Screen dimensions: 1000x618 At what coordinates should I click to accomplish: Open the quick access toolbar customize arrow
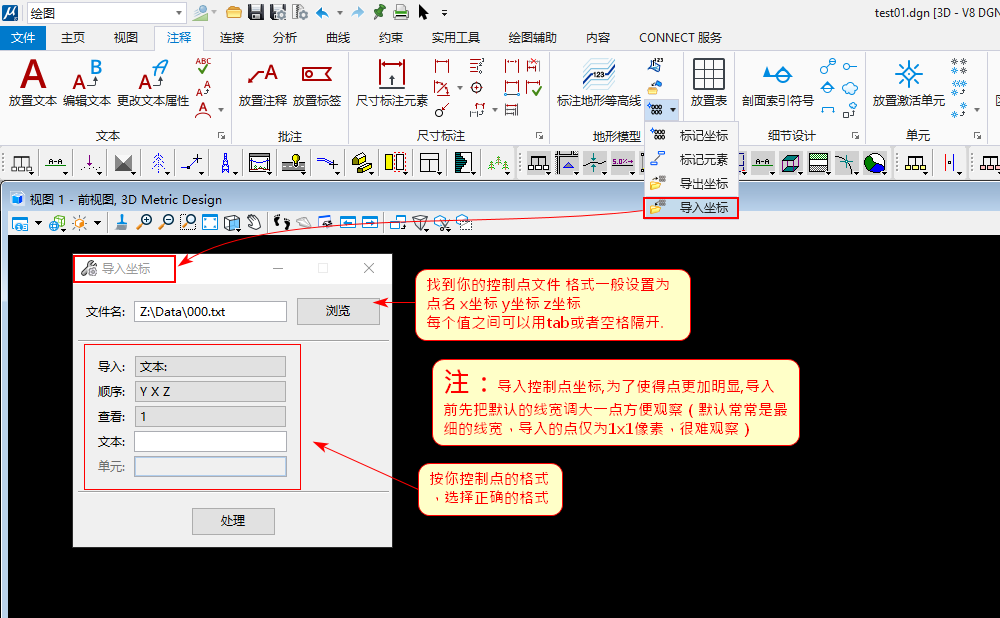pyautogui.click(x=445, y=13)
